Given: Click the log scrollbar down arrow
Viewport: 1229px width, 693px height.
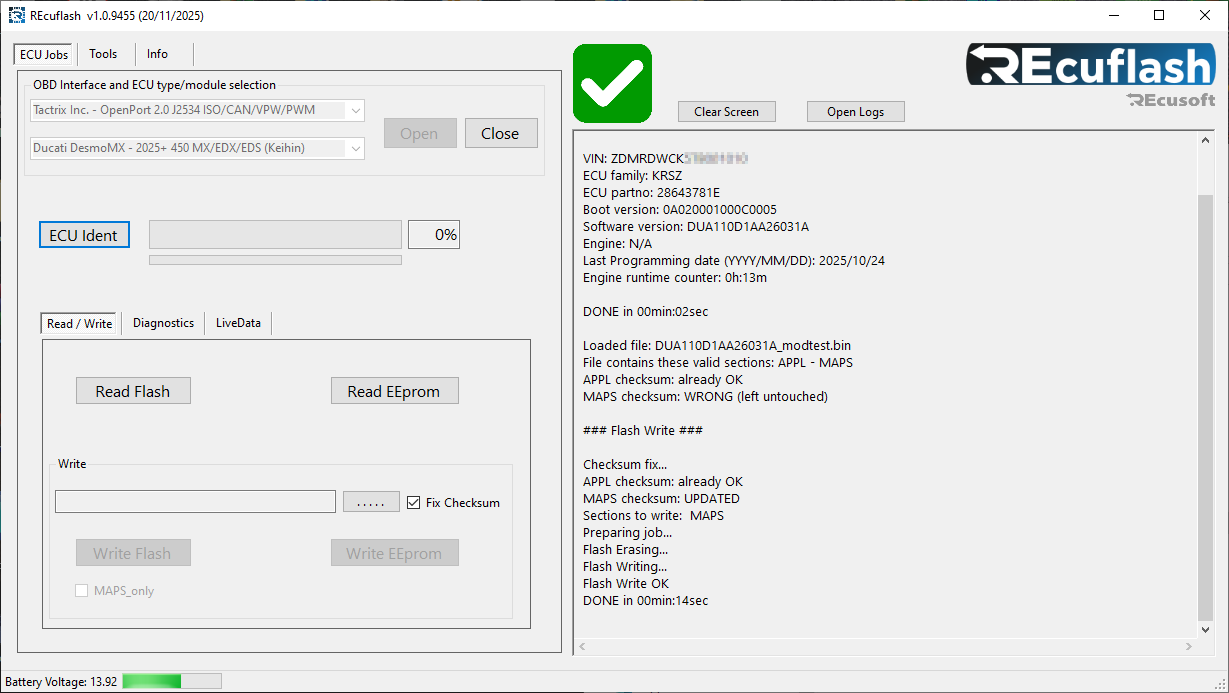Looking at the screenshot, I should click(1205, 629).
